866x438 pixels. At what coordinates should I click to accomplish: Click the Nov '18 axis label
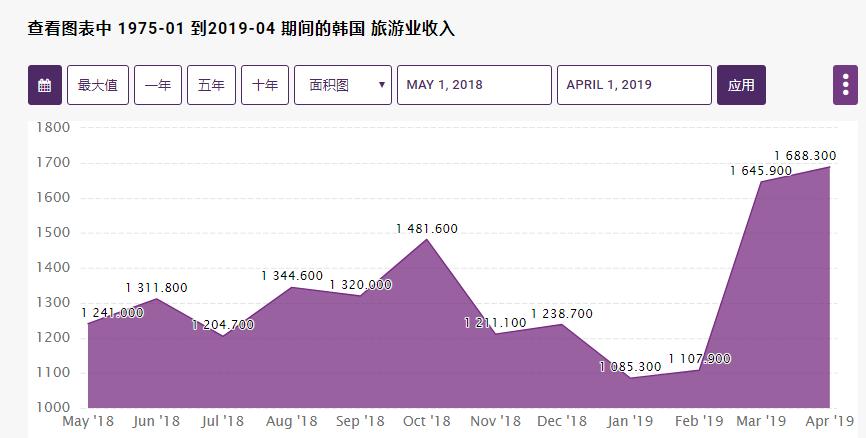(495, 421)
